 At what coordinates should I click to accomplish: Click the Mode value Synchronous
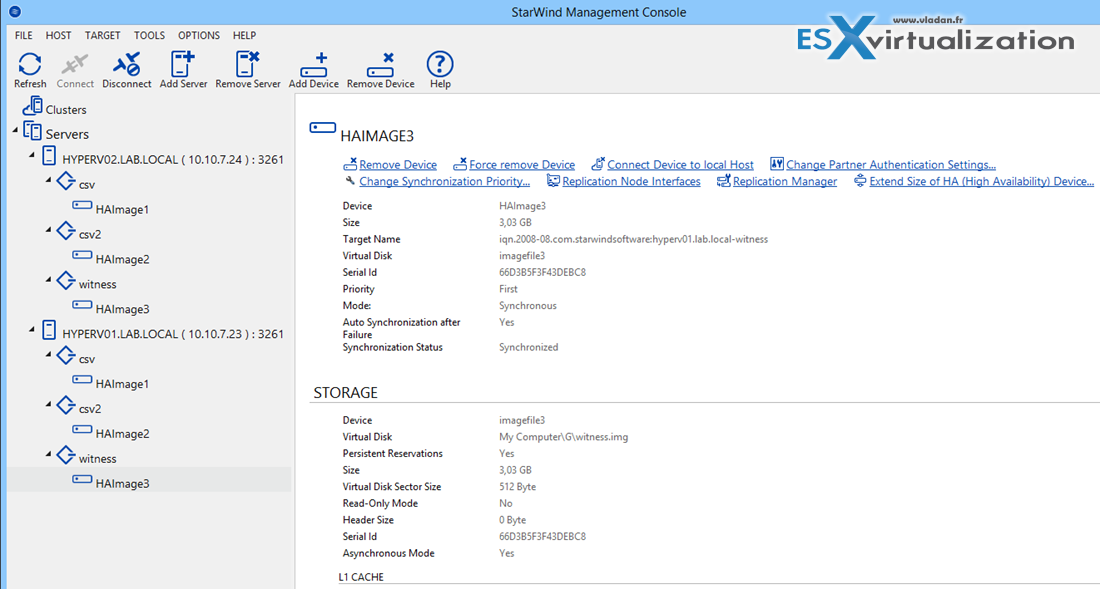click(528, 306)
